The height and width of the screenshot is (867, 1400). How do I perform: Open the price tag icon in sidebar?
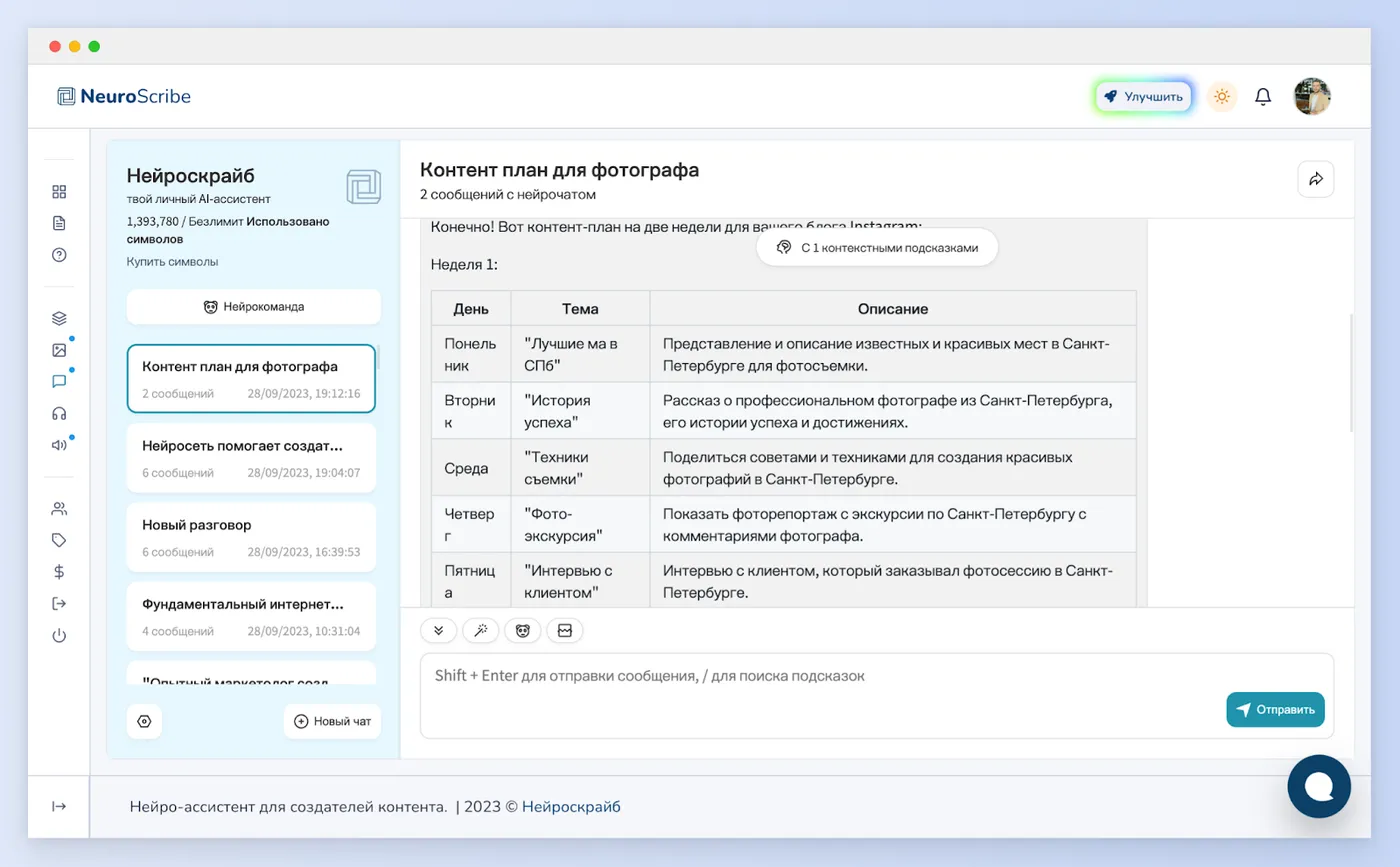[59, 540]
